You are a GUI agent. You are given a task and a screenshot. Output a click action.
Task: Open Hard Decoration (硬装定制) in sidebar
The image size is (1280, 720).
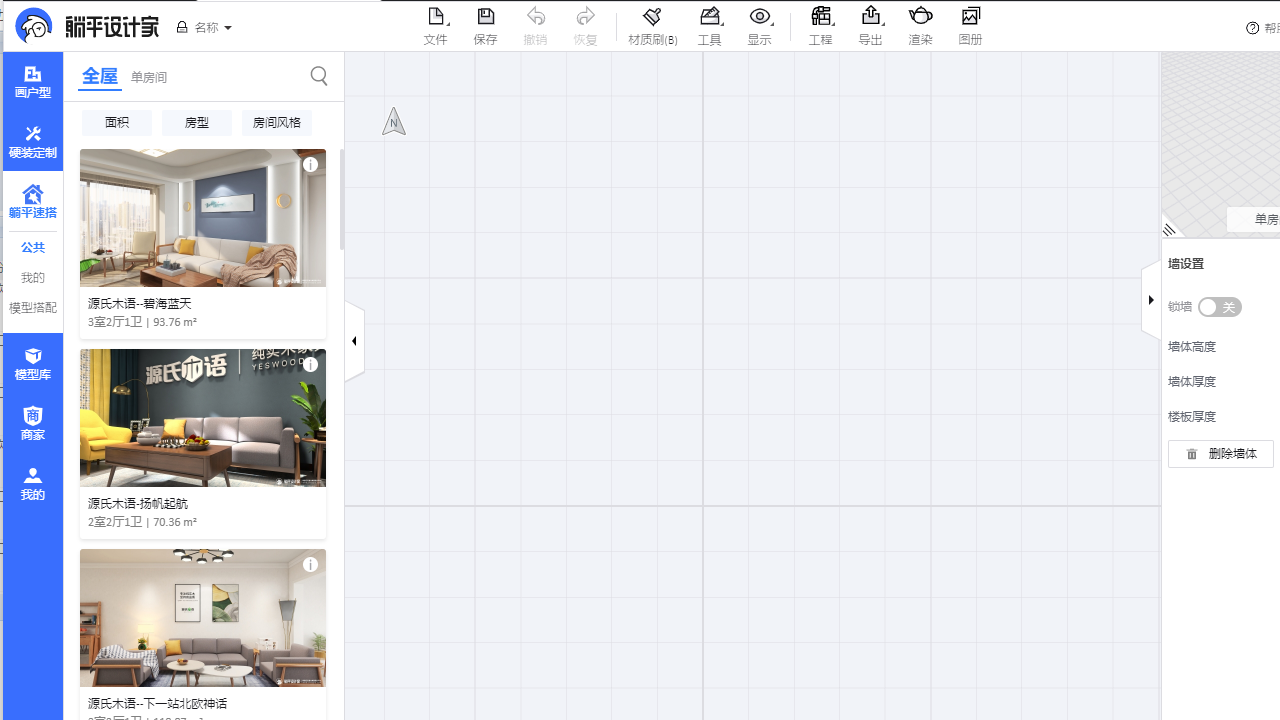click(33, 142)
